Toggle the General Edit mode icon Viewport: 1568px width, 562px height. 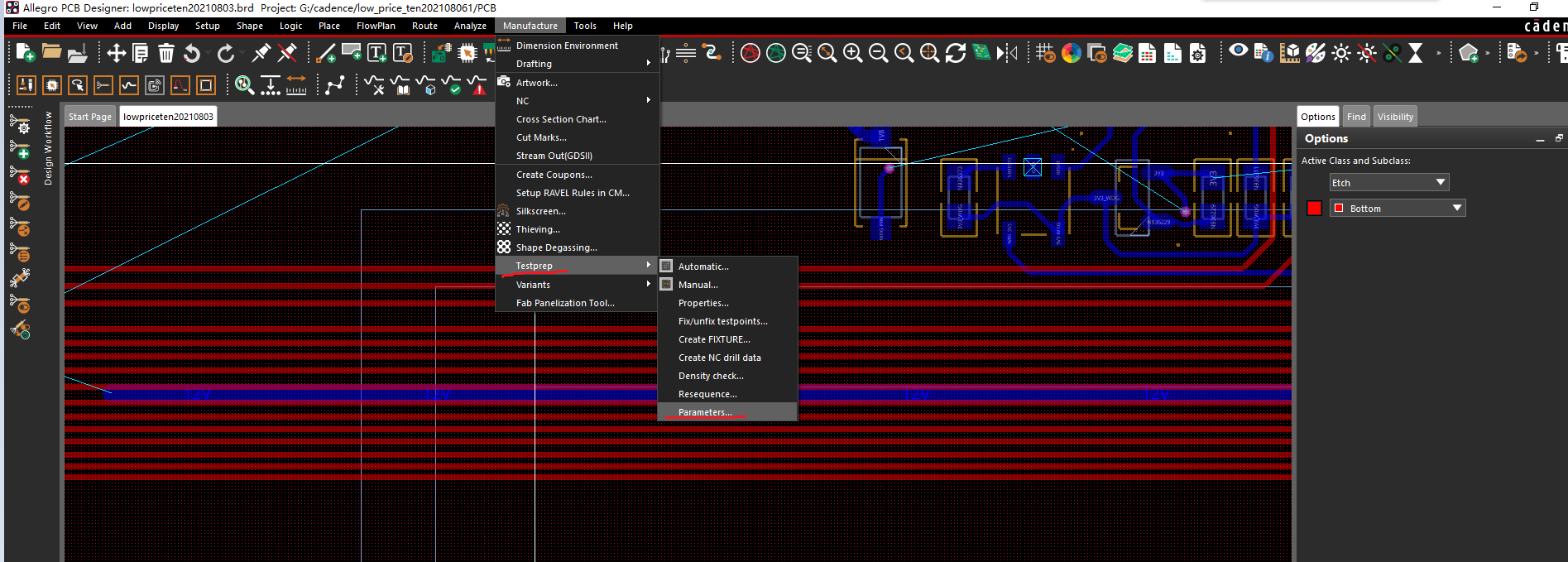pyautogui.click(x=26, y=84)
